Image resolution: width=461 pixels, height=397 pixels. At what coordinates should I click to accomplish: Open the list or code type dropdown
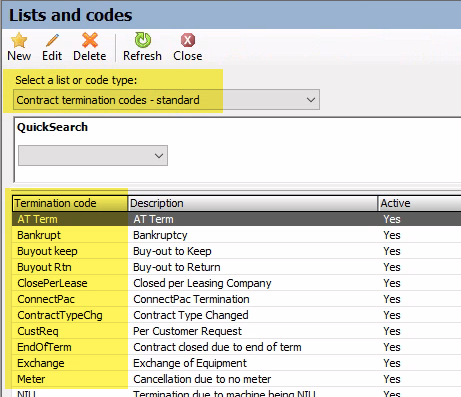(166, 100)
